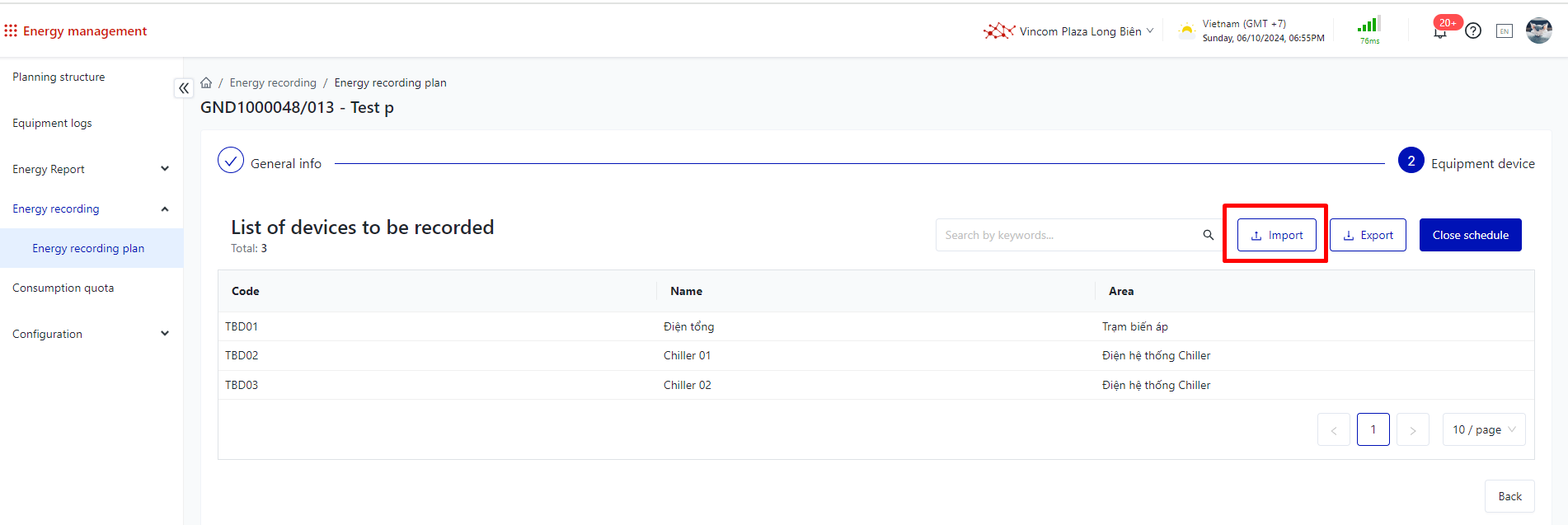The width and height of the screenshot is (1568, 525).
Task: Click the search magnifier icon
Action: click(1208, 235)
